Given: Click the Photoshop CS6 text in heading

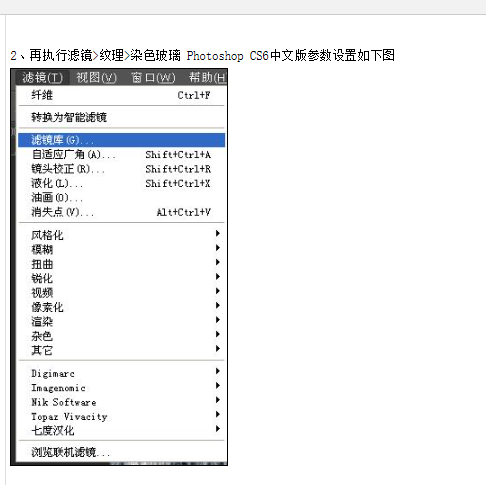Looking at the screenshot, I should pyautogui.click(x=228, y=56).
